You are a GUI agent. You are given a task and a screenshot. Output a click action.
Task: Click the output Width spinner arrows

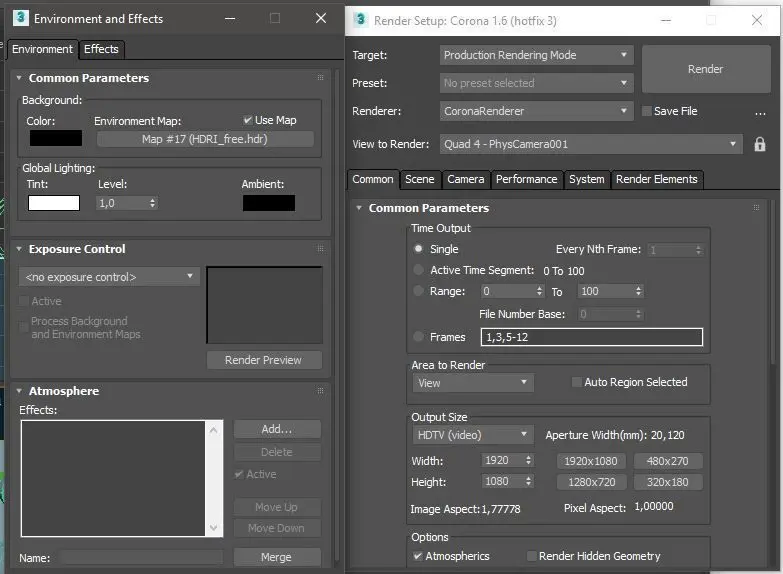coord(528,460)
